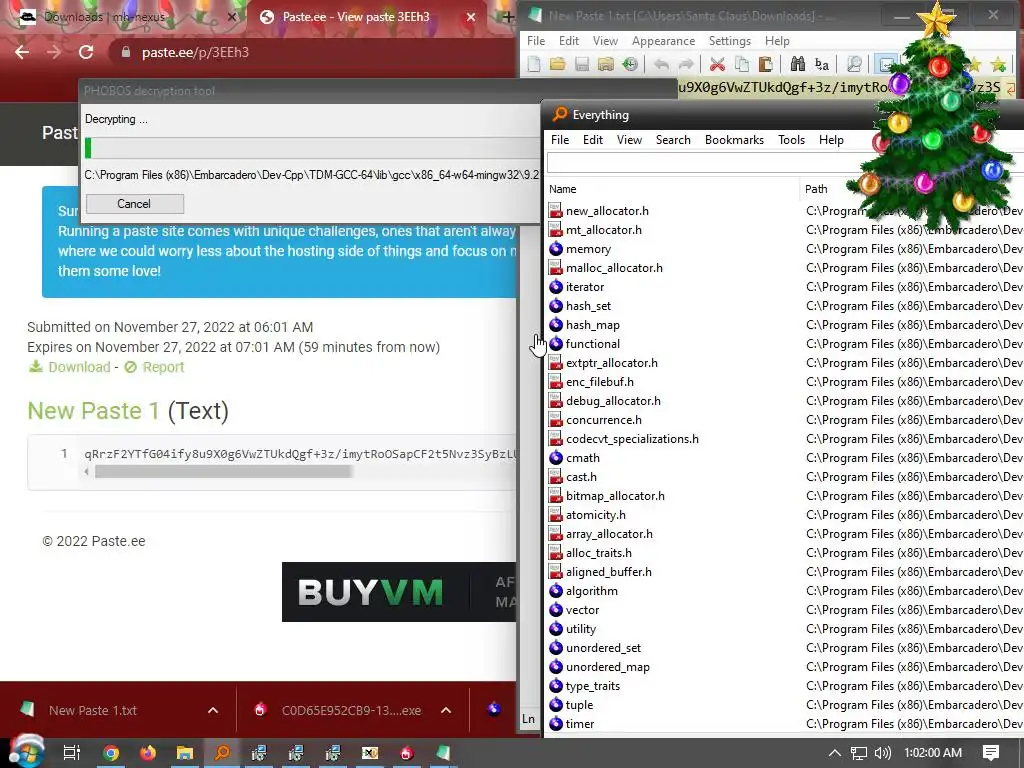Open File Explorer from the taskbar

click(x=185, y=753)
